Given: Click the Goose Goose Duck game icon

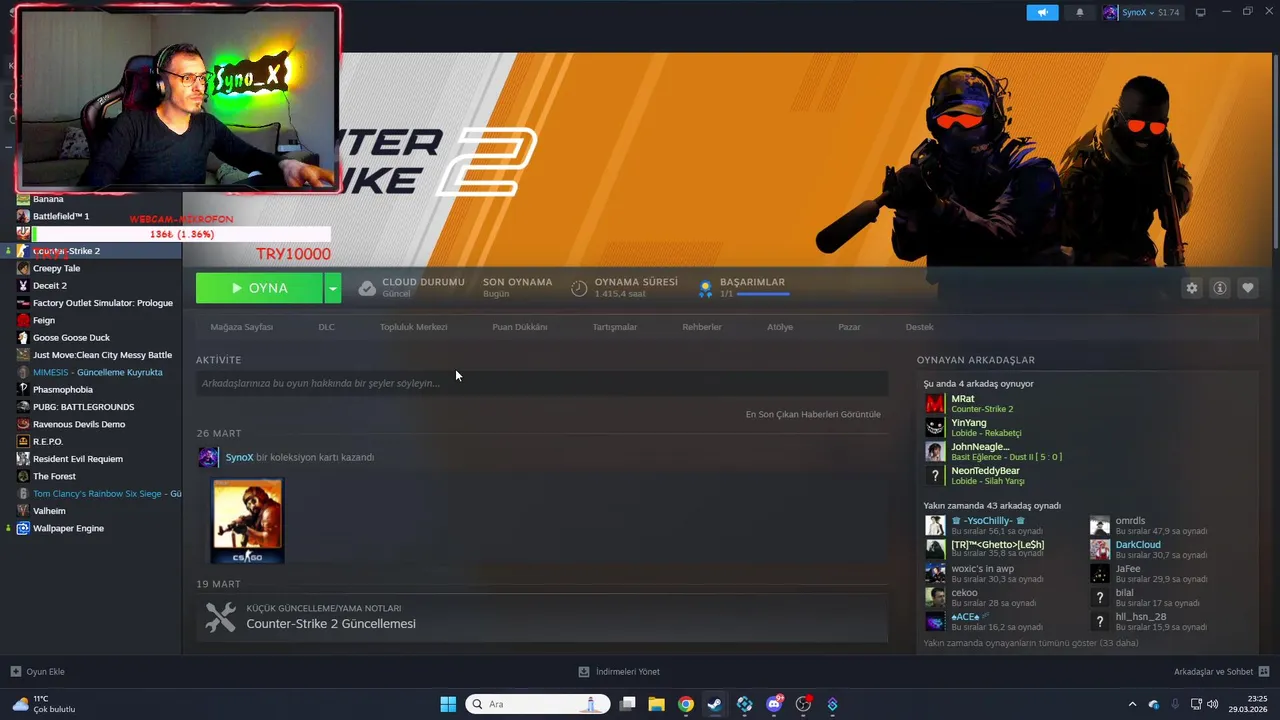Looking at the screenshot, I should (23, 338).
